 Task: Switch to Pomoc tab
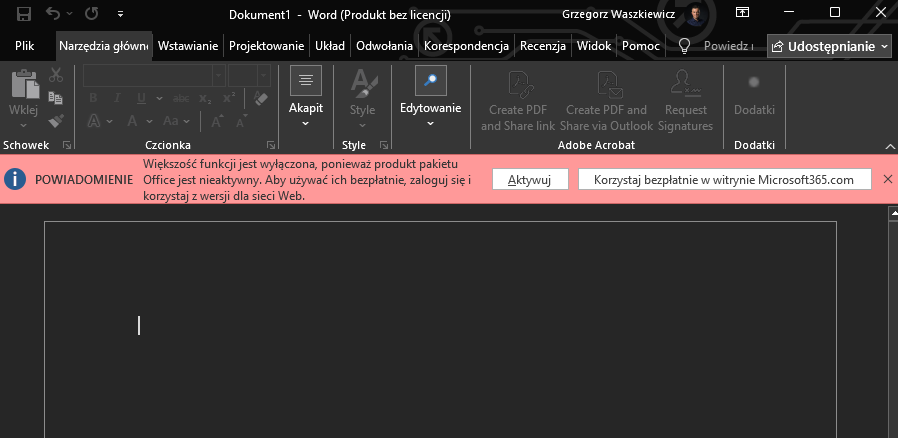coord(641,46)
